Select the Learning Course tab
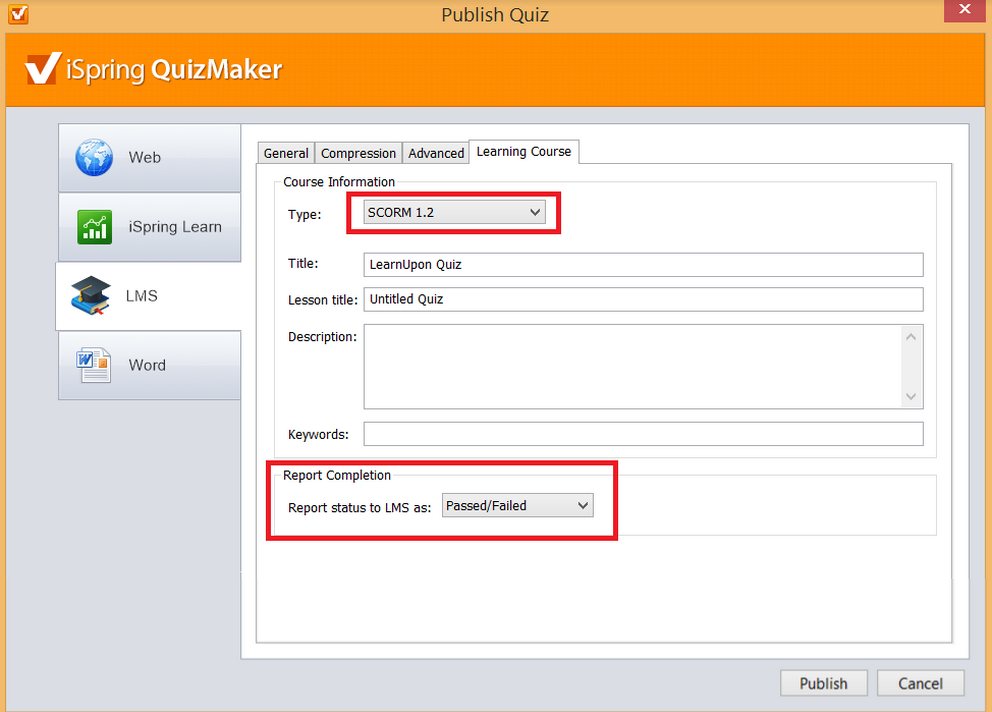This screenshot has width=992, height=712. 524,152
